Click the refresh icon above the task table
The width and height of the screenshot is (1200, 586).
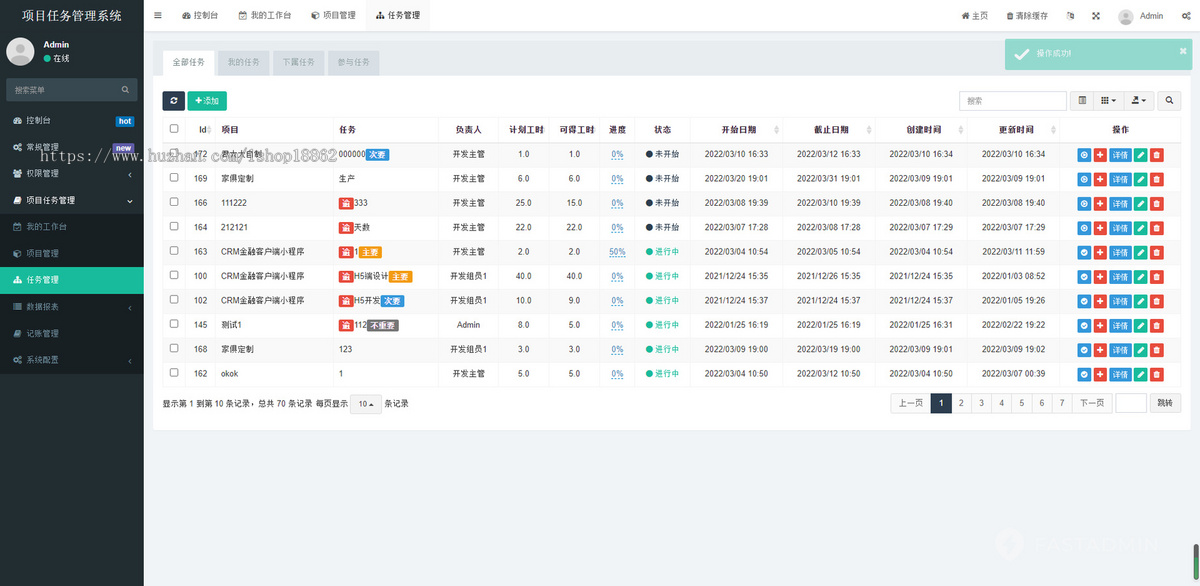(x=174, y=101)
